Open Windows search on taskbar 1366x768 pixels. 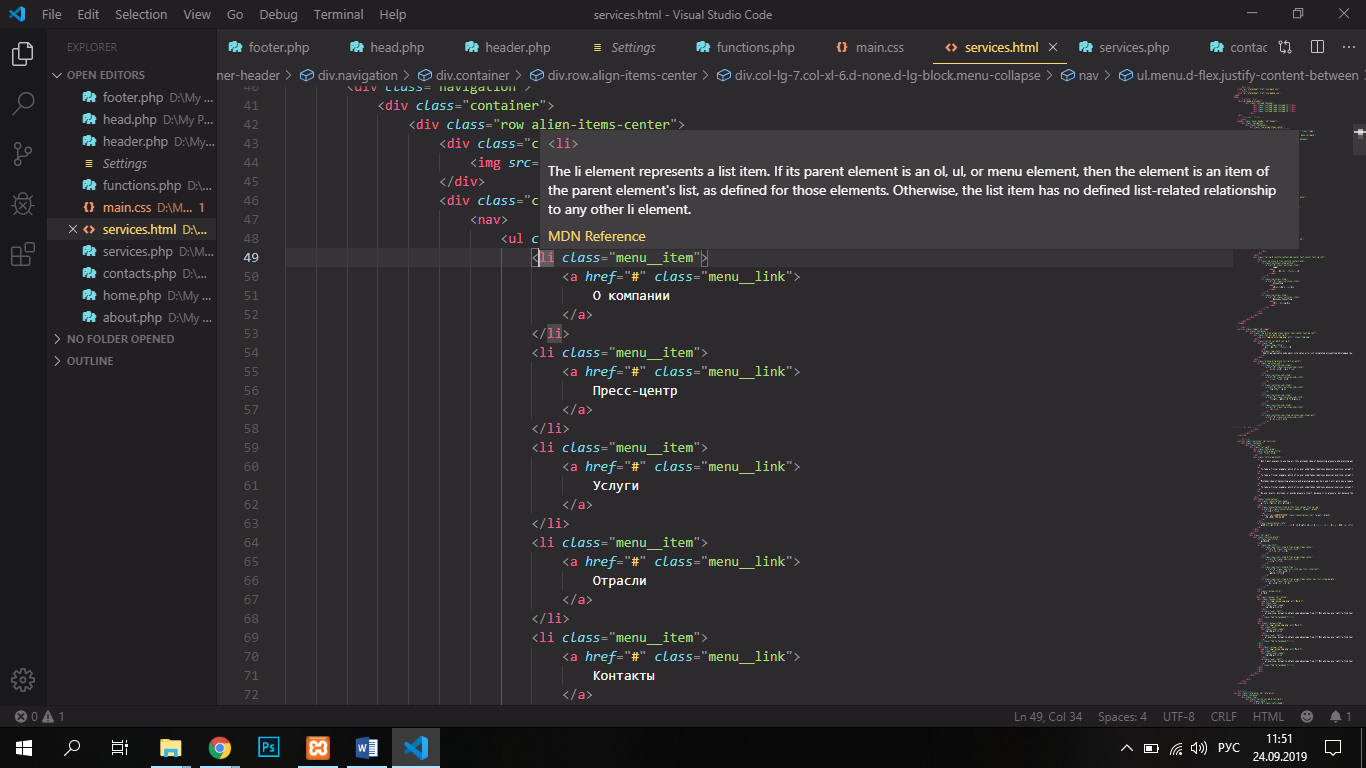(72, 748)
